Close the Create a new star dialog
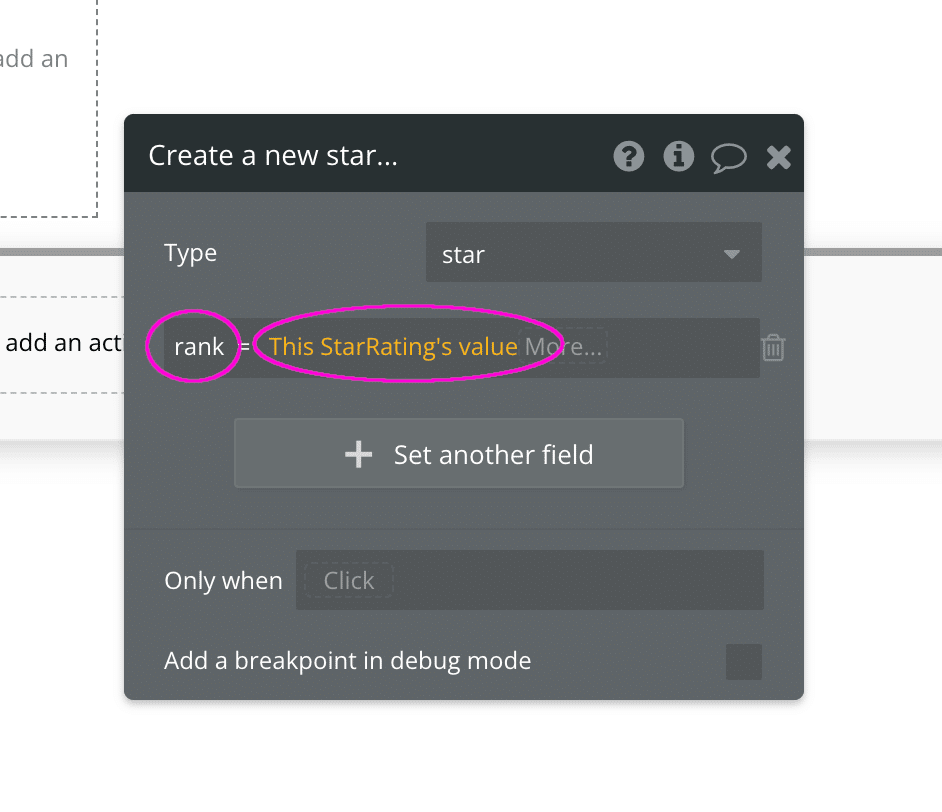The height and width of the screenshot is (812, 942). tap(779, 157)
